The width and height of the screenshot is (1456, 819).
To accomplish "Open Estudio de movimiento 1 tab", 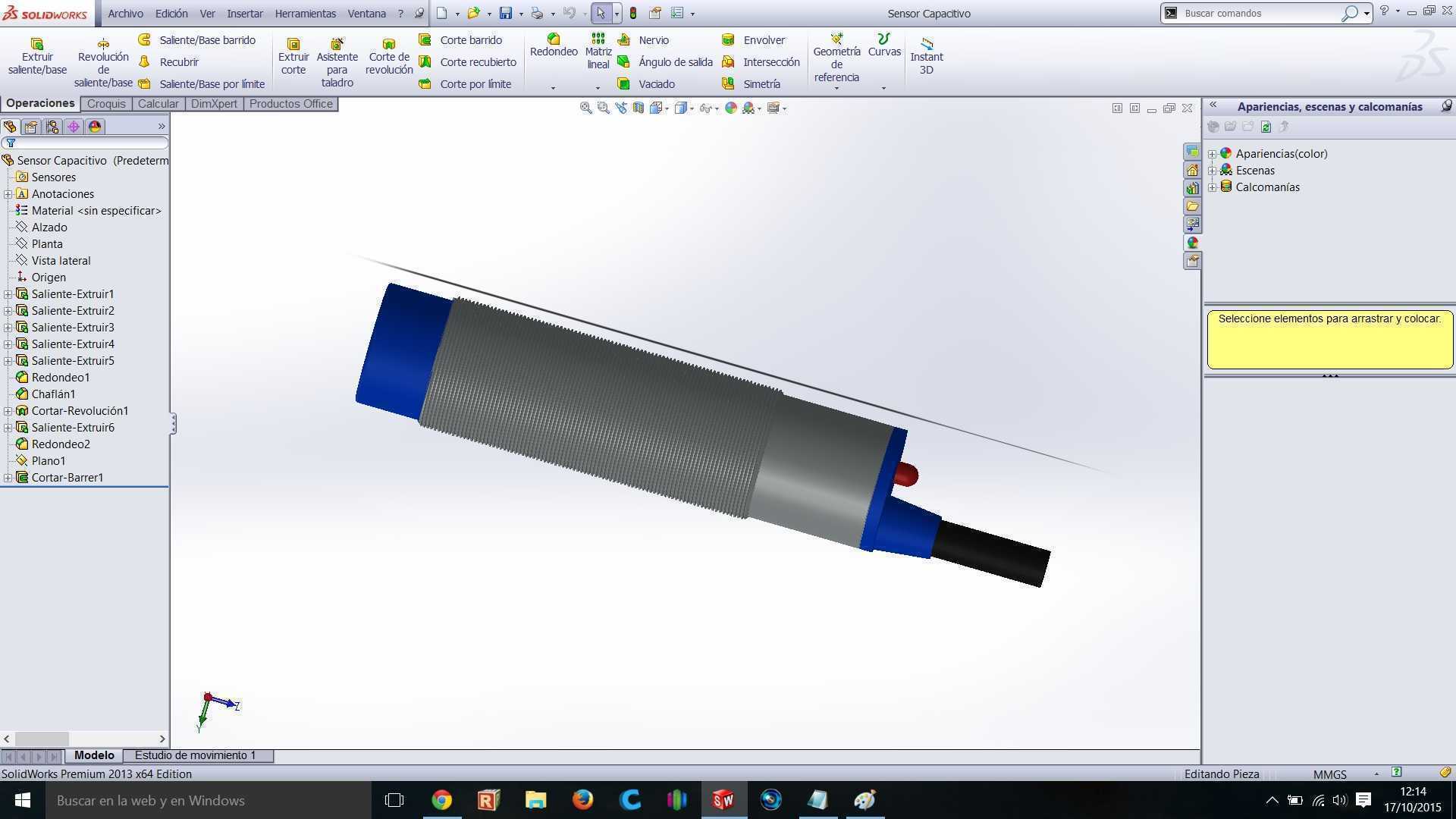I will [195, 755].
